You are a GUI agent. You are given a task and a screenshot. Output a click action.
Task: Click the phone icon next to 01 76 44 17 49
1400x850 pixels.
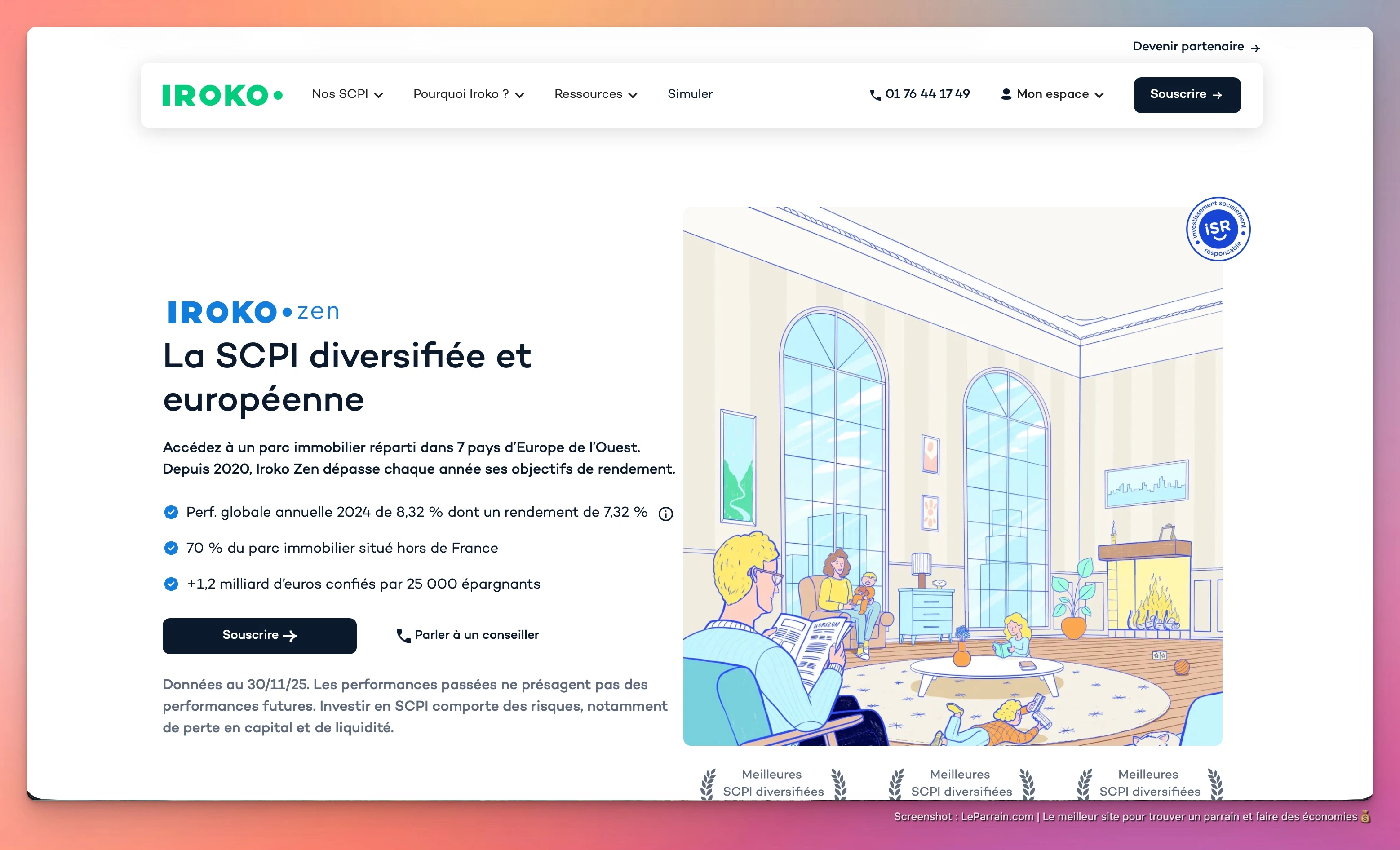pos(875,95)
